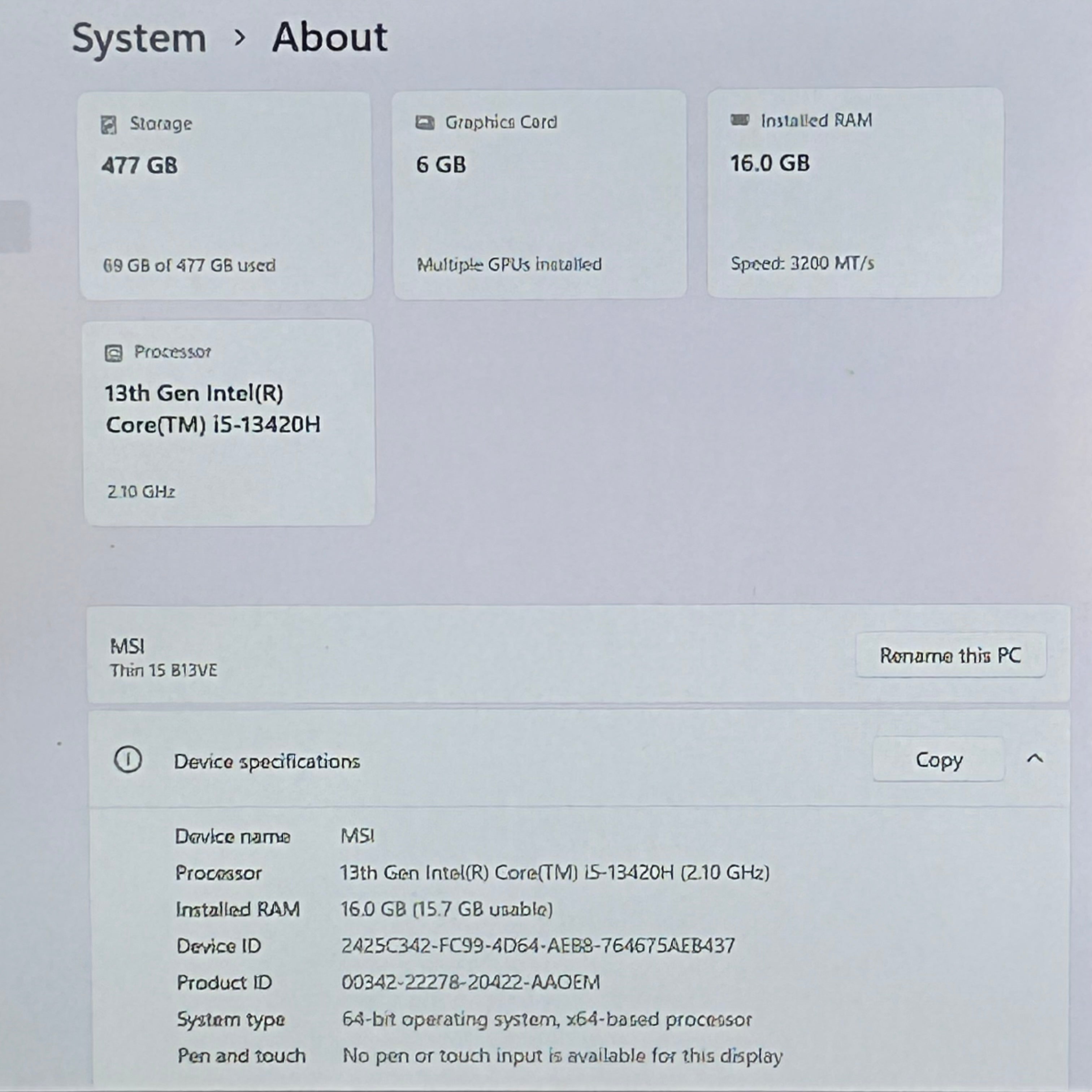Click the Installed RAM chip icon
1092x1092 pixels.
coord(739,120)
